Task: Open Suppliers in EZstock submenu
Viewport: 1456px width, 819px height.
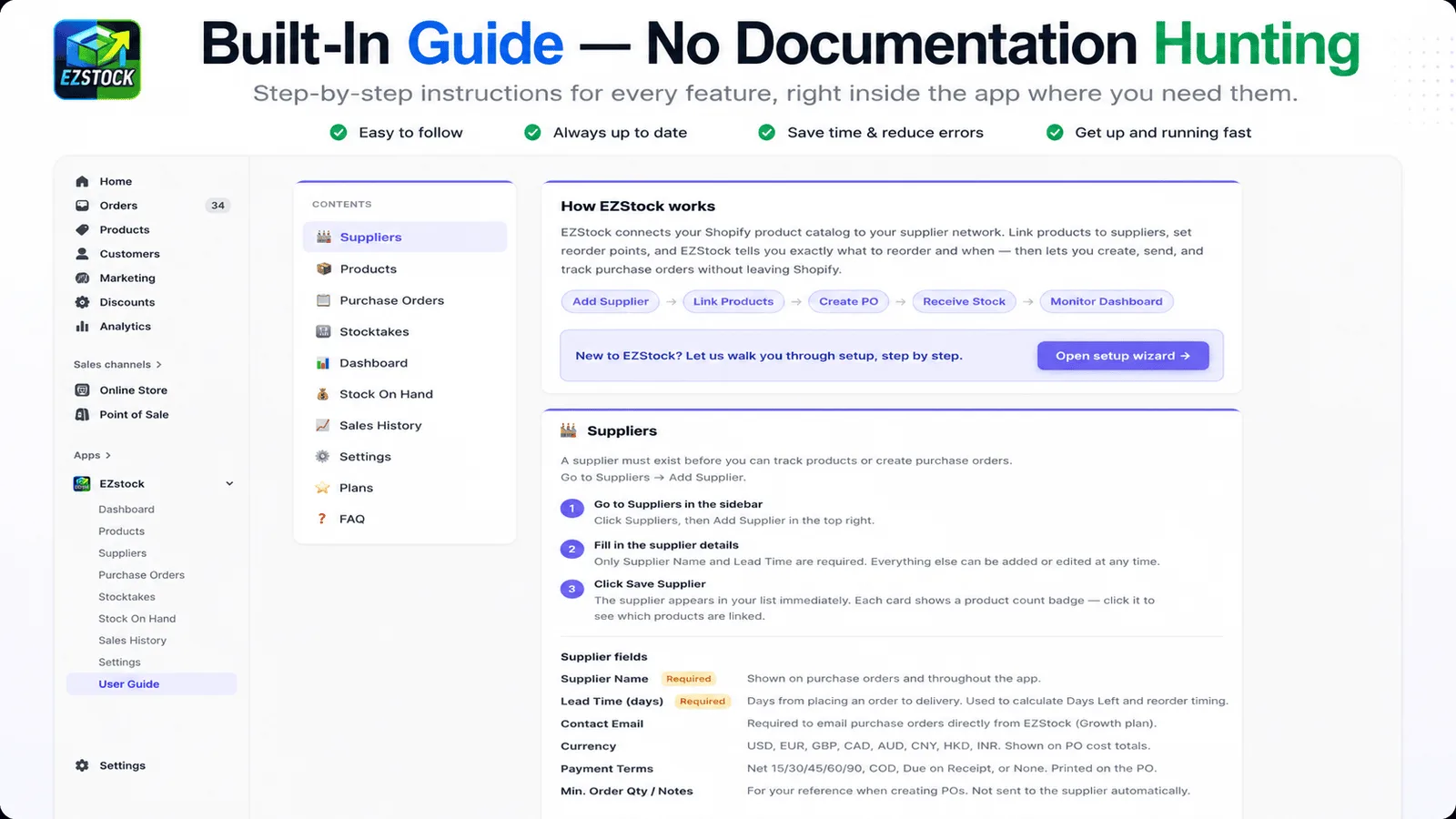Action: click(122, 553)
